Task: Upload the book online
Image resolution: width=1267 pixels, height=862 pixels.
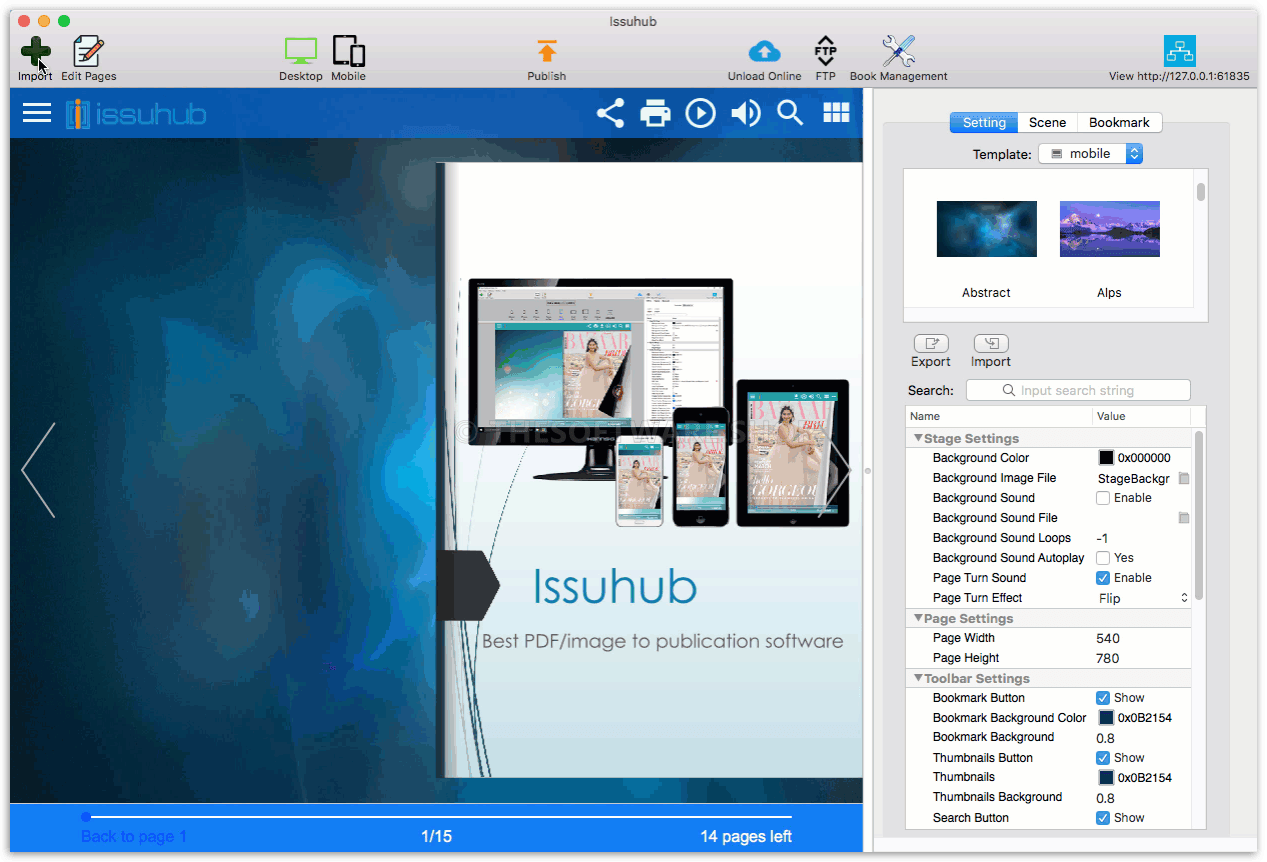Action: click(x=763, y=50)
